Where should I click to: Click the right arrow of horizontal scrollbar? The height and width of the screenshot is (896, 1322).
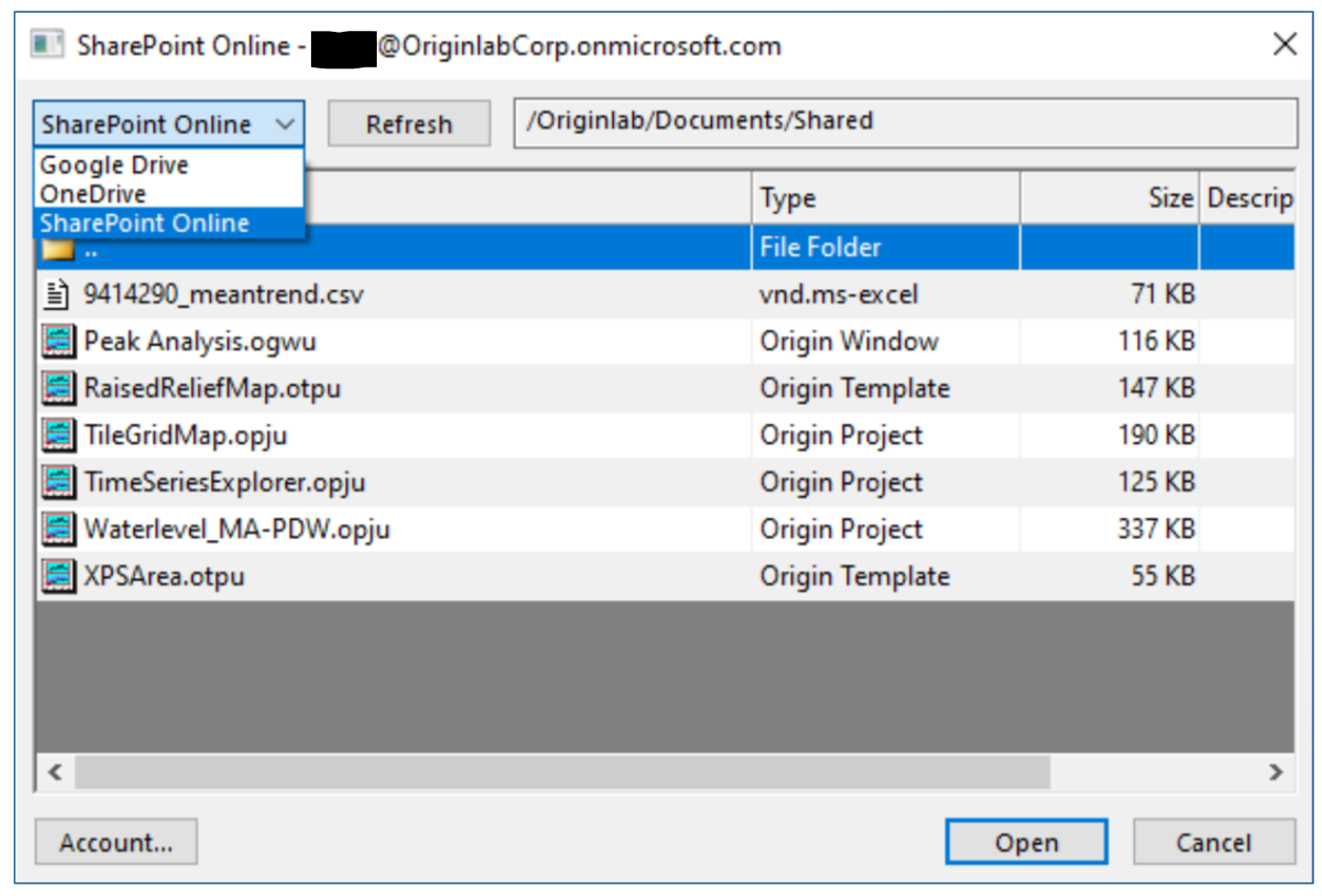point(1276,772)
